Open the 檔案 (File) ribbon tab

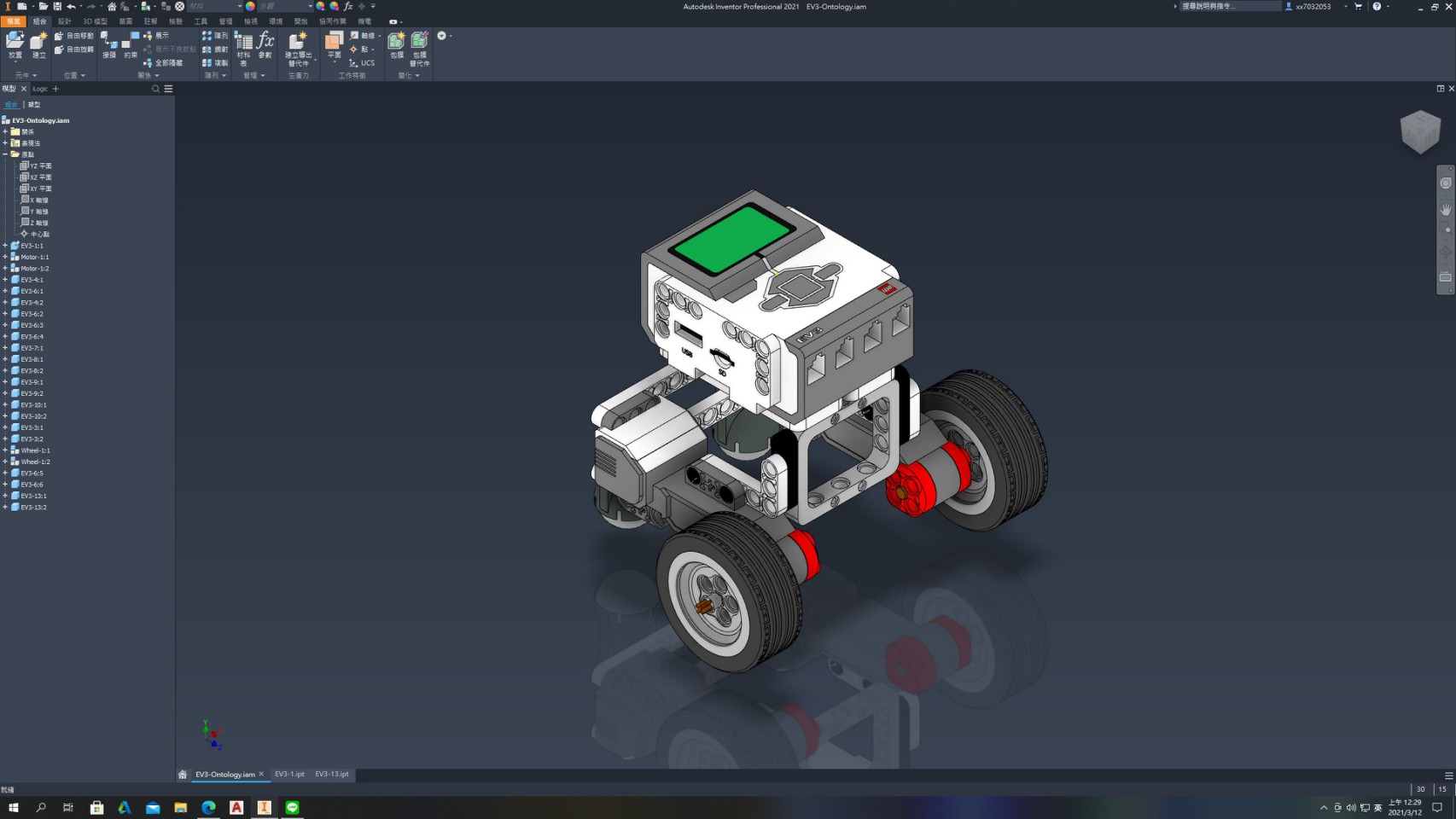click(x=14, y=21)
